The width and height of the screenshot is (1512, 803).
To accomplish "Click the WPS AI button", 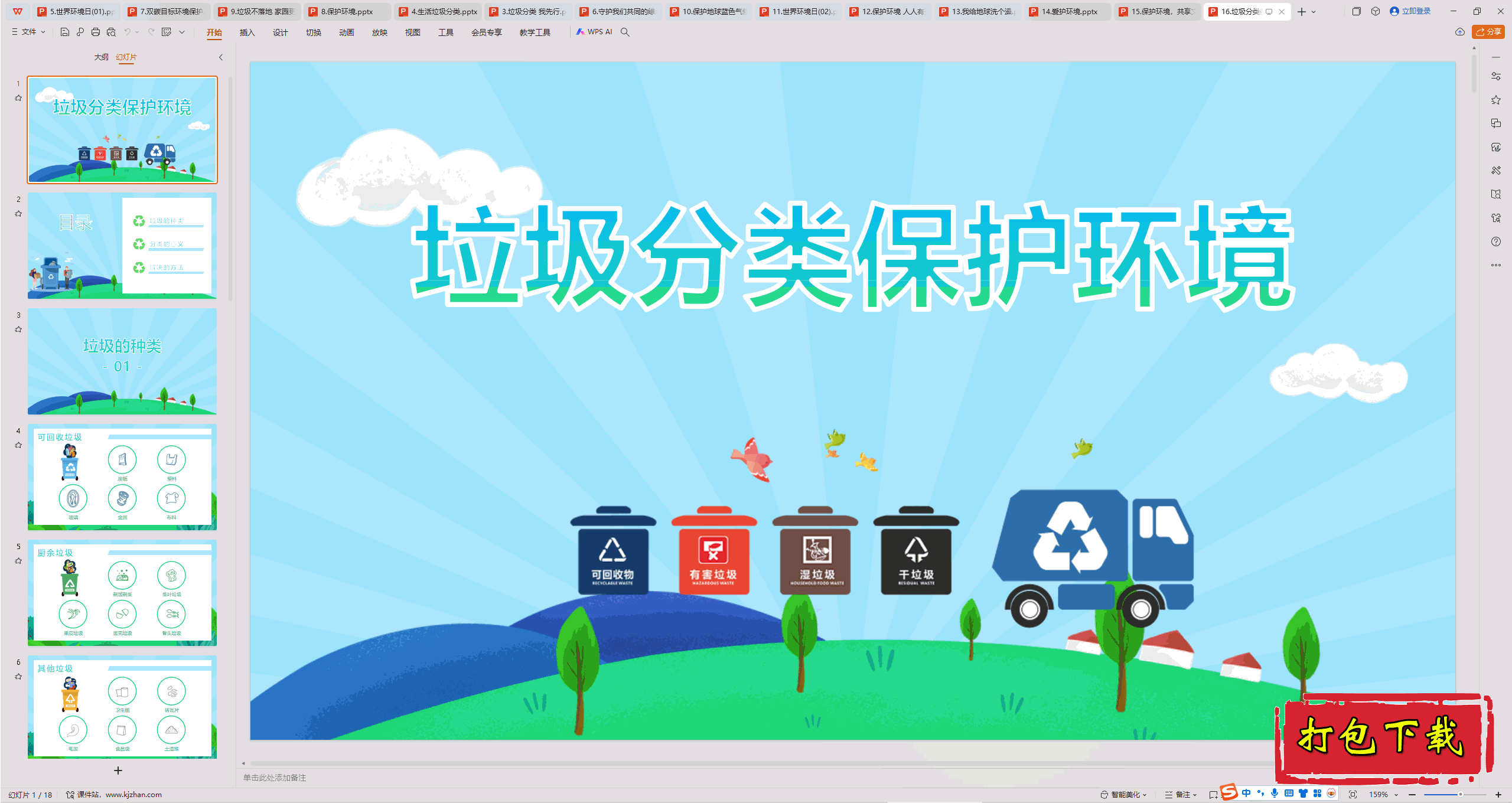I will coord(594,32).
